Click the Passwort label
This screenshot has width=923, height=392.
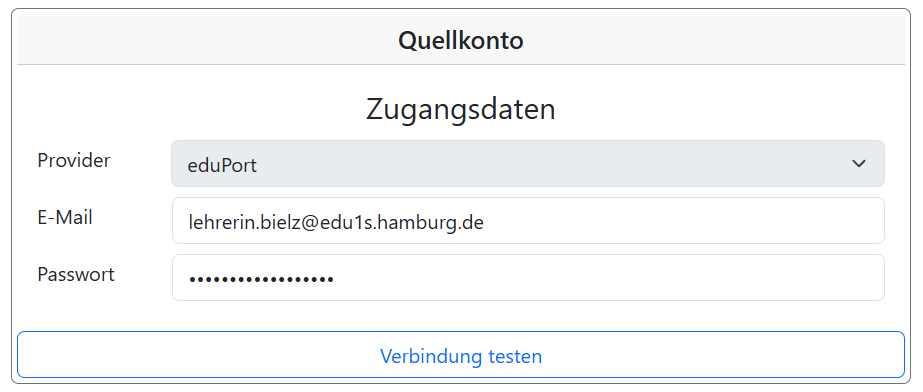(76, 274)
